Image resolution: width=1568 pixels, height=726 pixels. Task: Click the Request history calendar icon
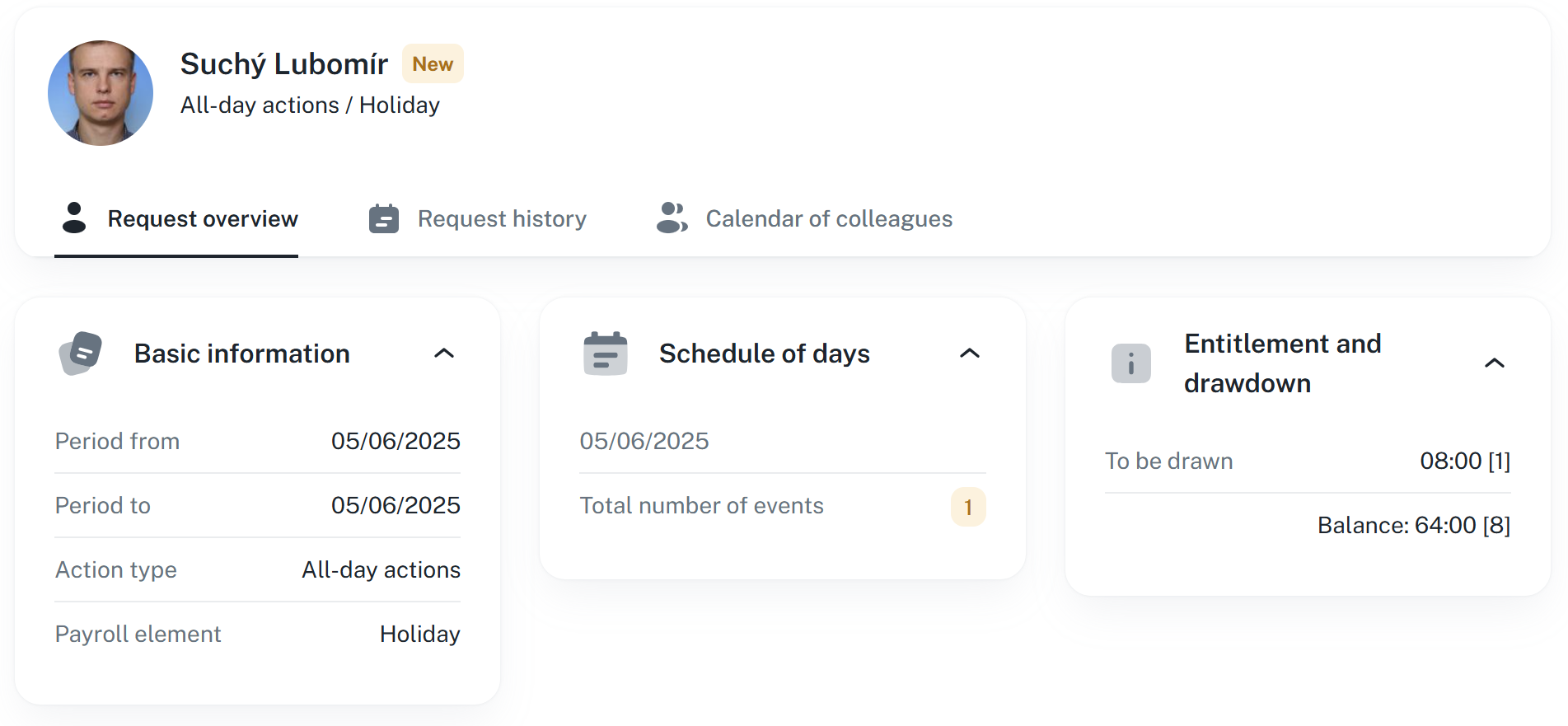pyautogui.click(x=384, y=218)
